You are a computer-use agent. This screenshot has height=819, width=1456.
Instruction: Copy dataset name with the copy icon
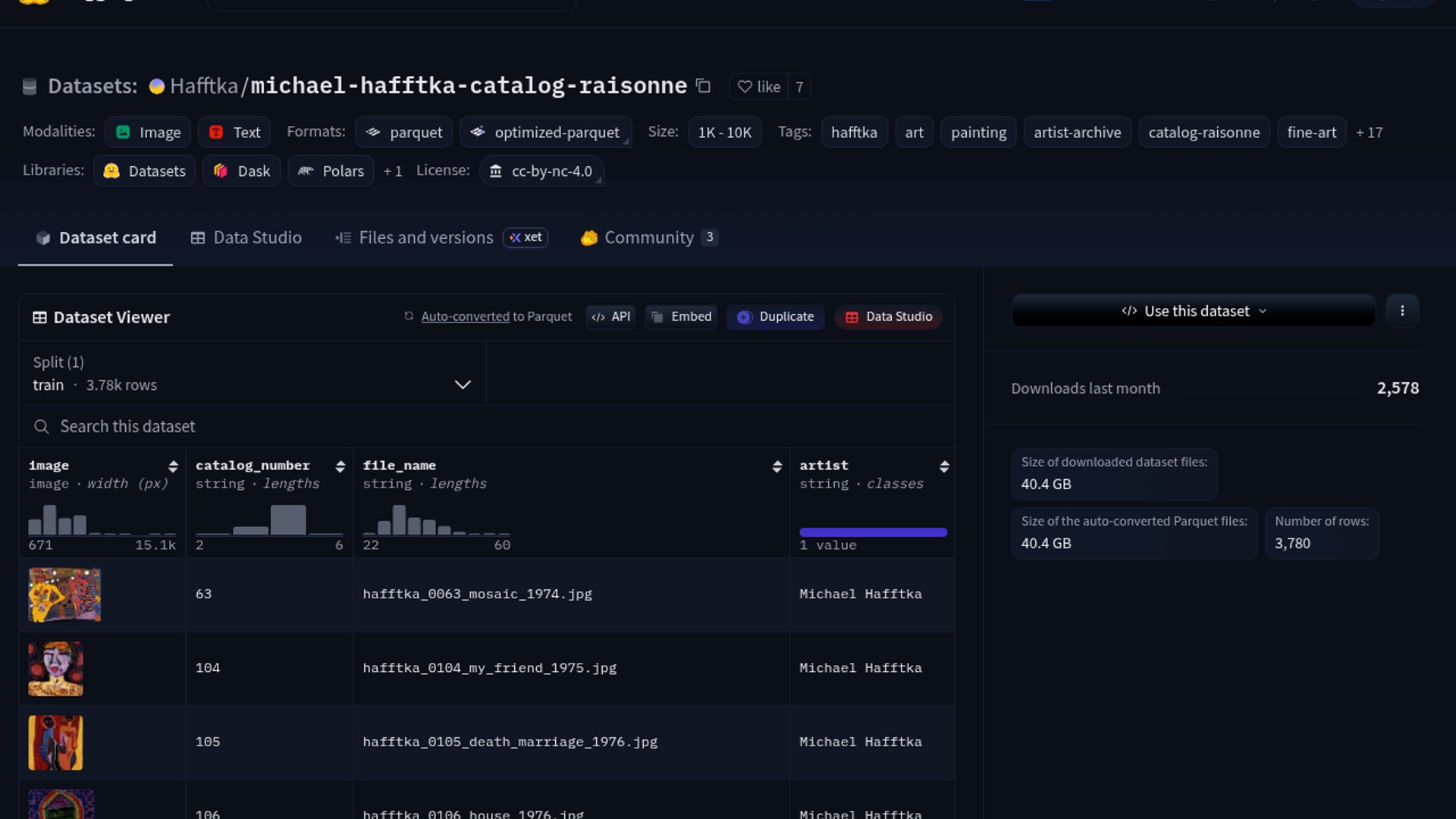[x=703, y=86]
